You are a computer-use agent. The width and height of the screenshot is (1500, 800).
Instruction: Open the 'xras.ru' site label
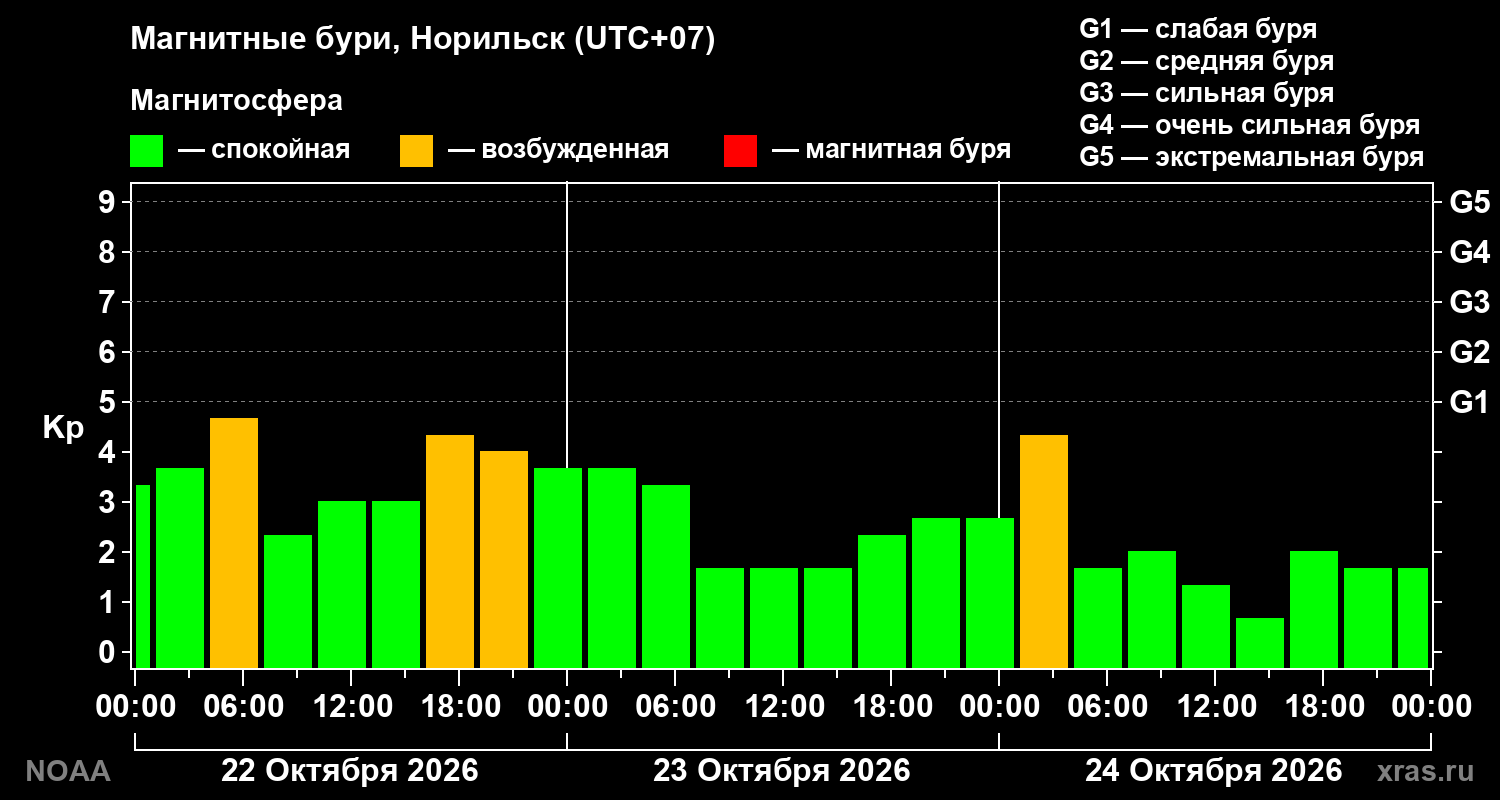[x=1425, y=771]
